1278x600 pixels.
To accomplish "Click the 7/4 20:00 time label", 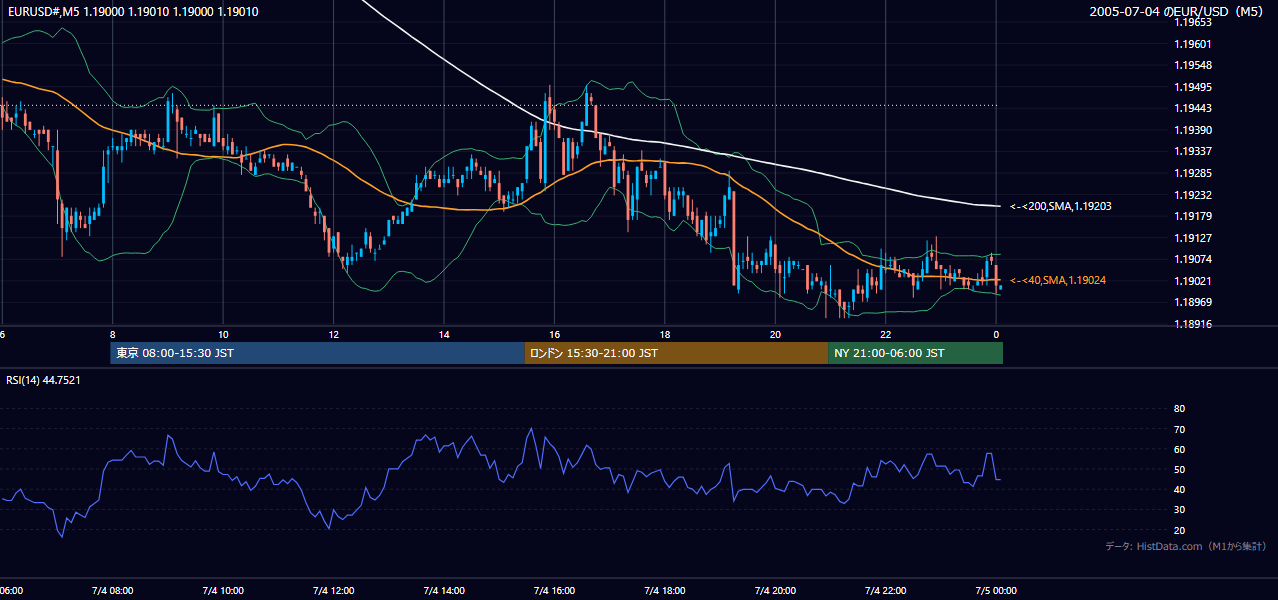I will (775, 590).
